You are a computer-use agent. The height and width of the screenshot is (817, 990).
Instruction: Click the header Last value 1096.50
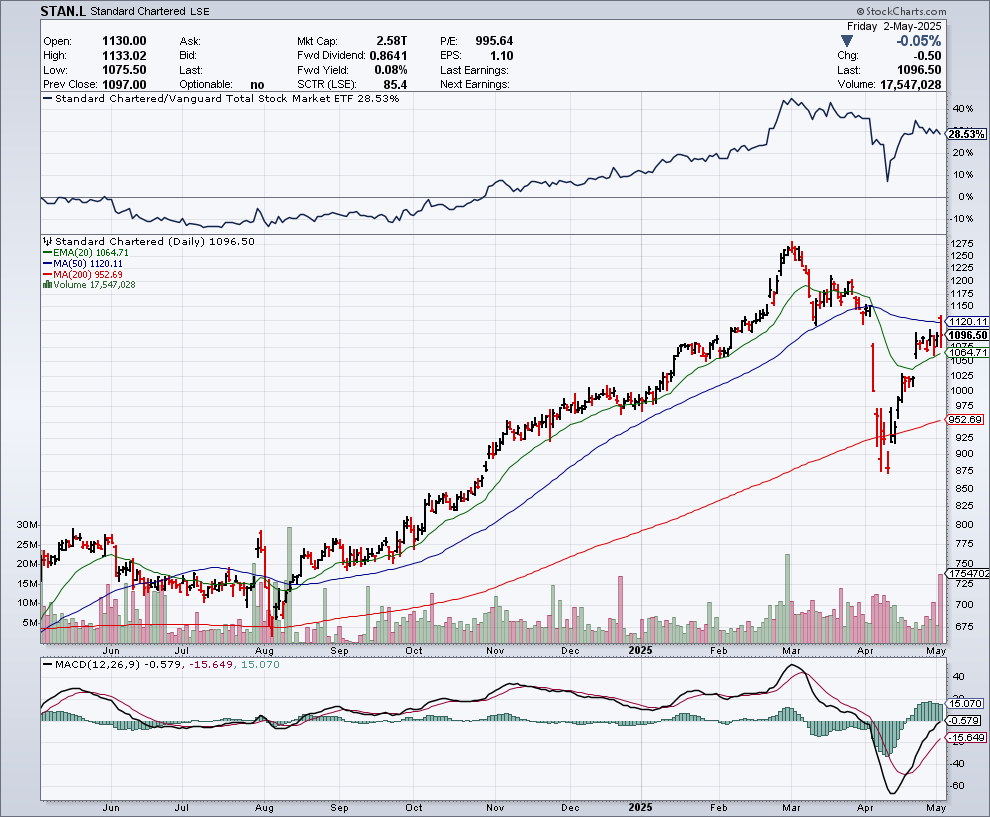point(919,70)
